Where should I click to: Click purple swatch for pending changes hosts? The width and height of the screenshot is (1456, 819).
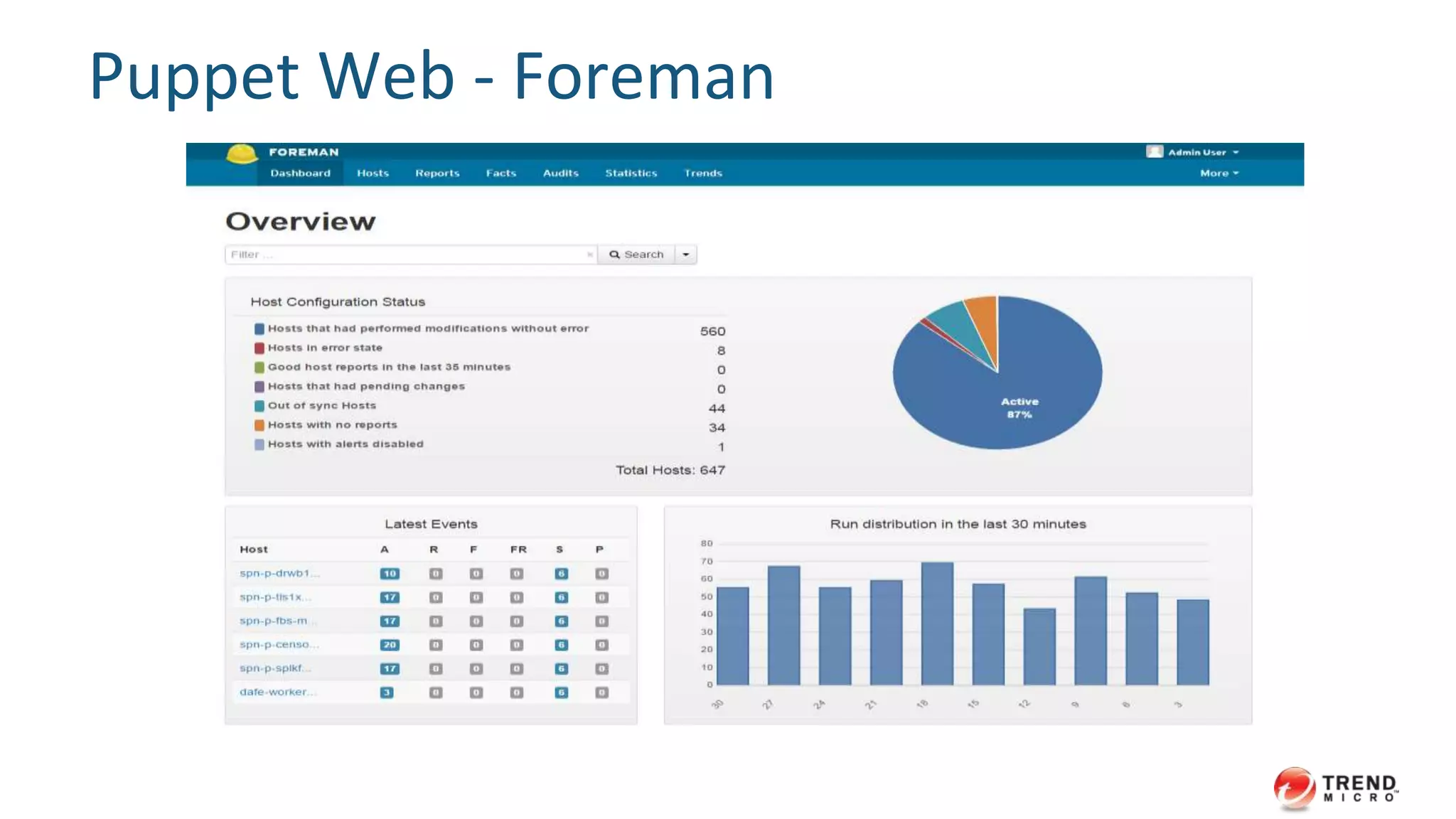[259, 387]
